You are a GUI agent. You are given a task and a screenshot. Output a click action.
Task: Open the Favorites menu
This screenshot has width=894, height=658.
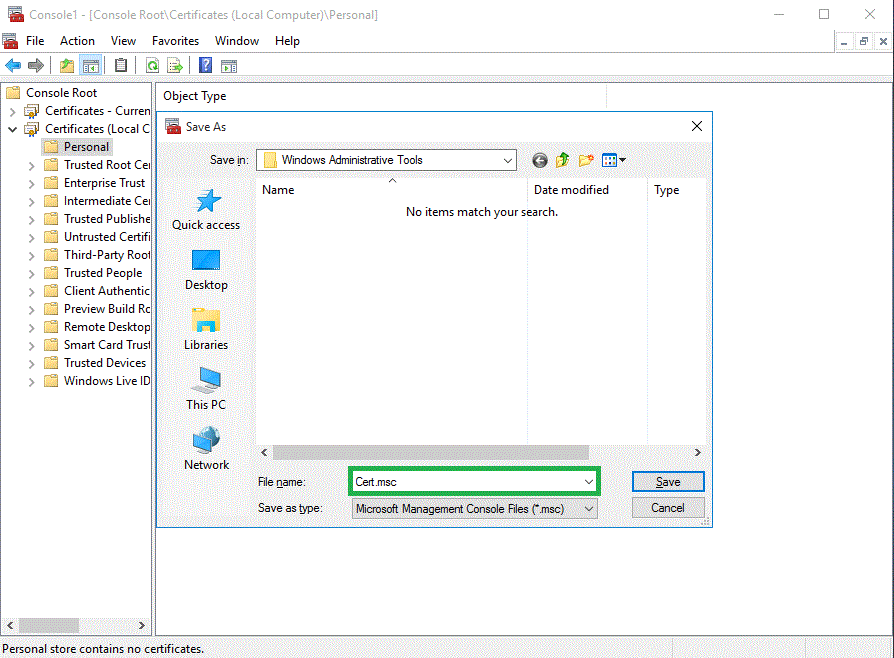(175, 41)
